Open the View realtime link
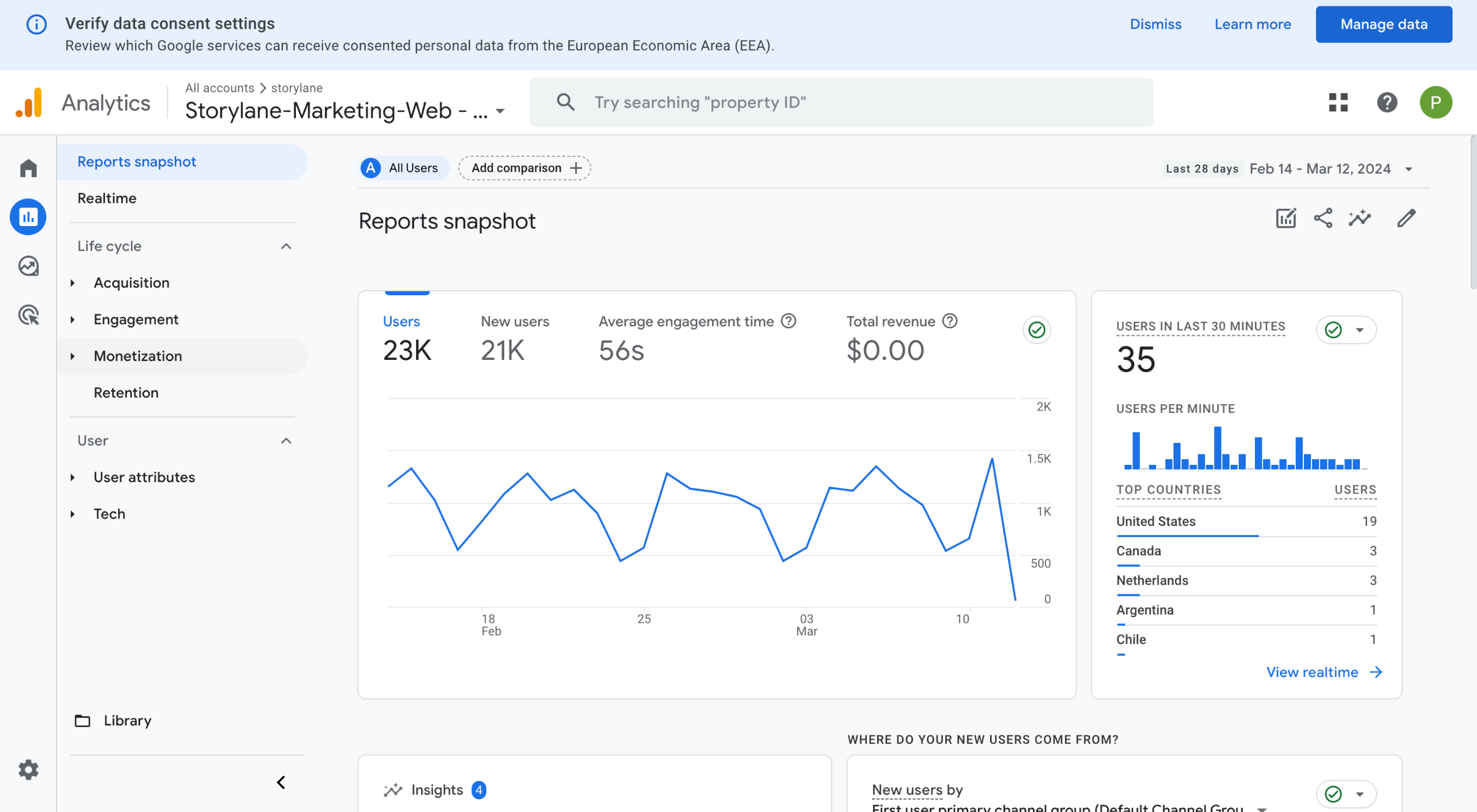Screen dimensions: 1477x812 (1324, 672)
